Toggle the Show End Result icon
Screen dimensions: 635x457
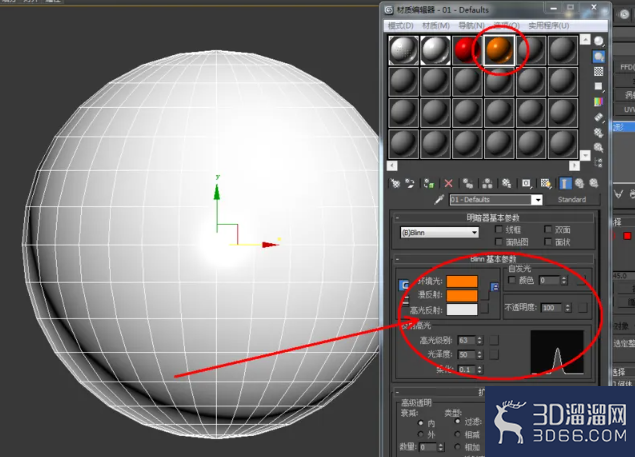coord(565,184)
